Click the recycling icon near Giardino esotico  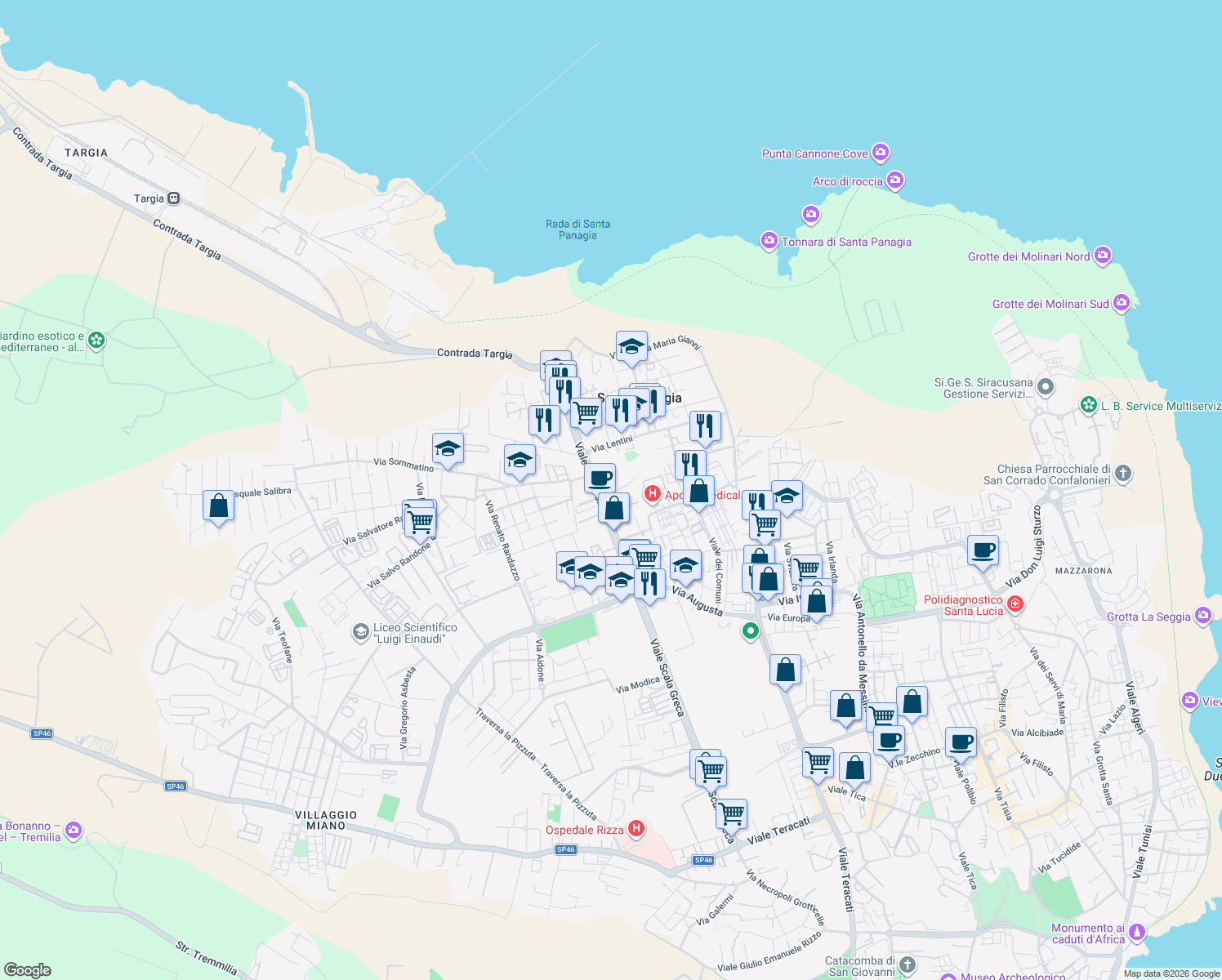(96, 341)
